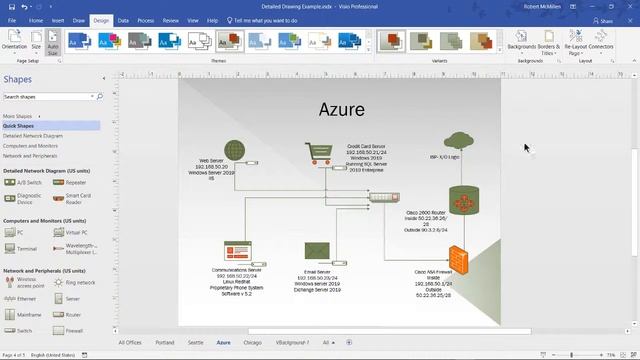Select the Quick Shapes stencil
Screen dimensions: 640x360
[51, 126]
